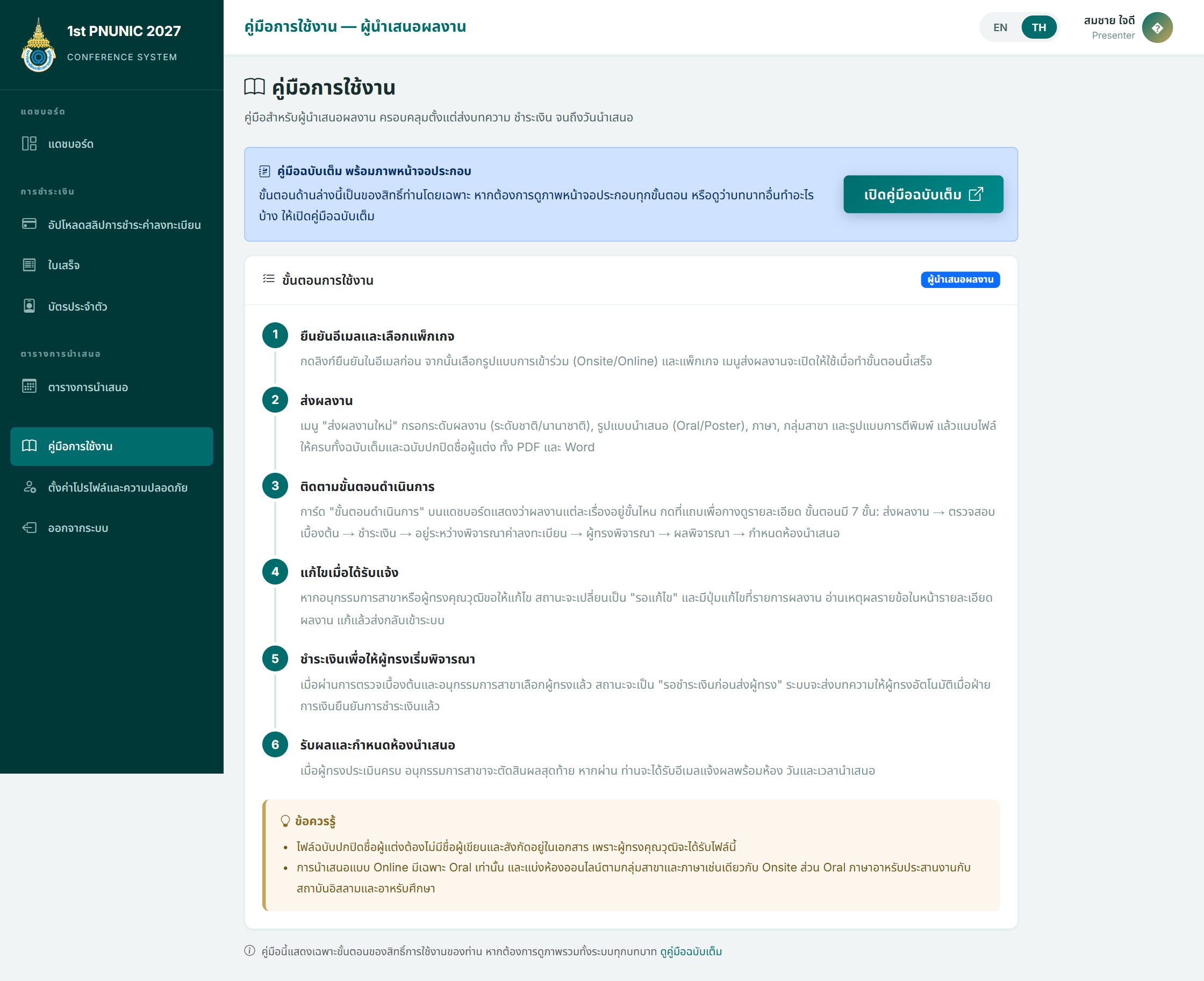
Task: Open อัปโหลดสลิปการชำระค่าลงทะเบียน in sidebar
Action: click(x=112, y=225)
